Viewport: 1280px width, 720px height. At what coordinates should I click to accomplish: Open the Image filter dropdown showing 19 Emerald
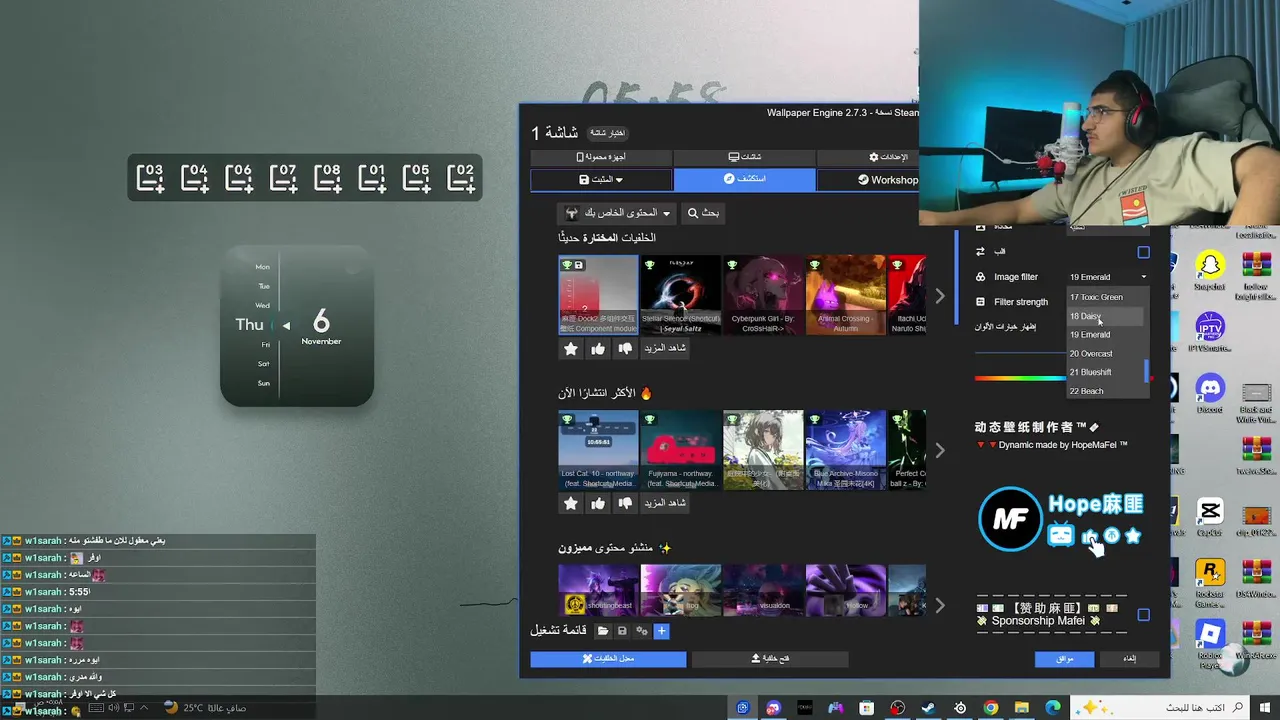point(1108,277)
